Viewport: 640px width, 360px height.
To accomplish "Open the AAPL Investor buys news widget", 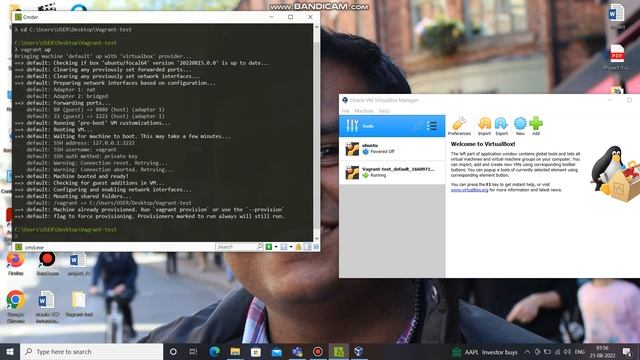I will click(x=485, y=352).
